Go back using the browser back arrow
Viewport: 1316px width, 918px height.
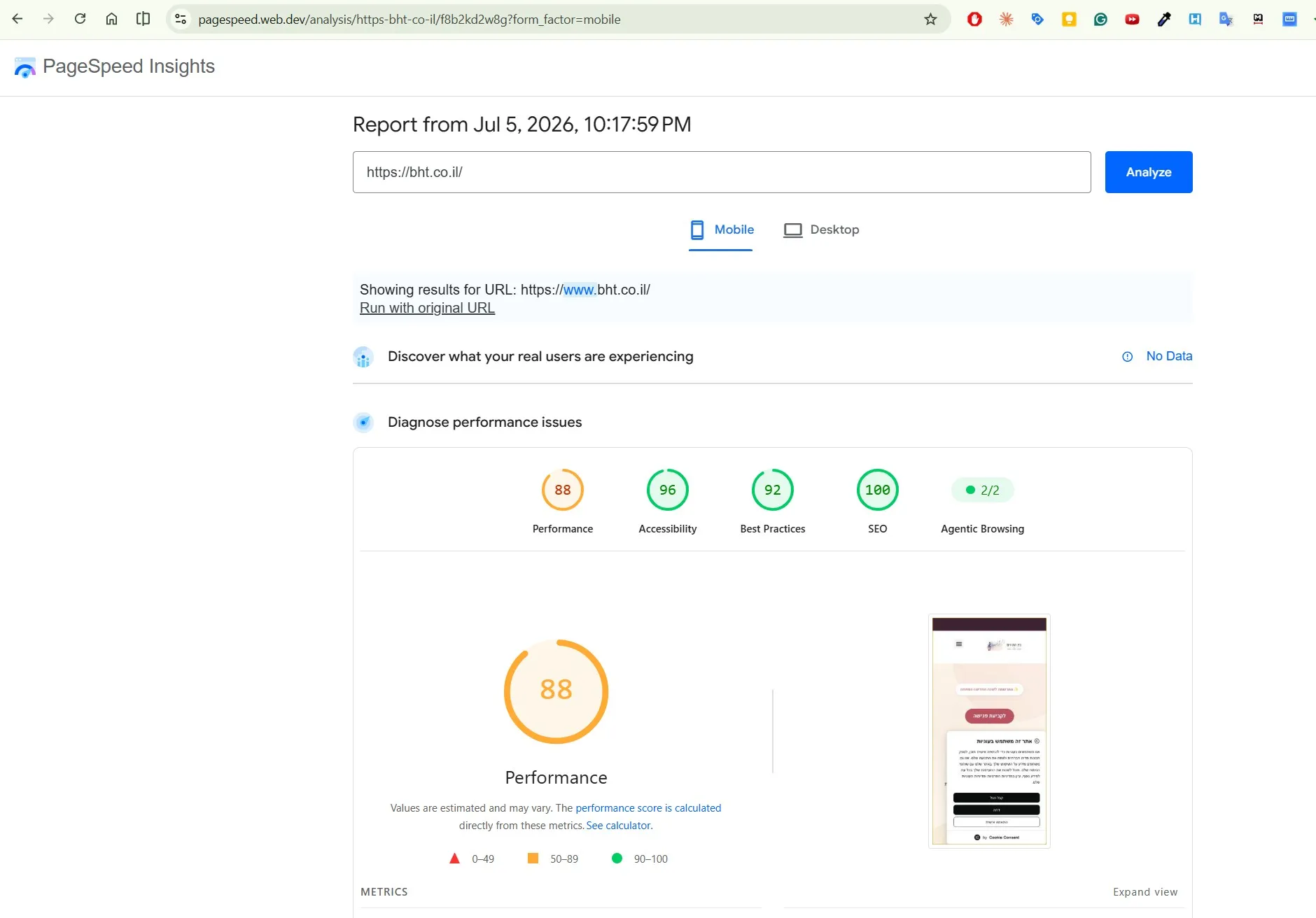click(x=17, y=19)
